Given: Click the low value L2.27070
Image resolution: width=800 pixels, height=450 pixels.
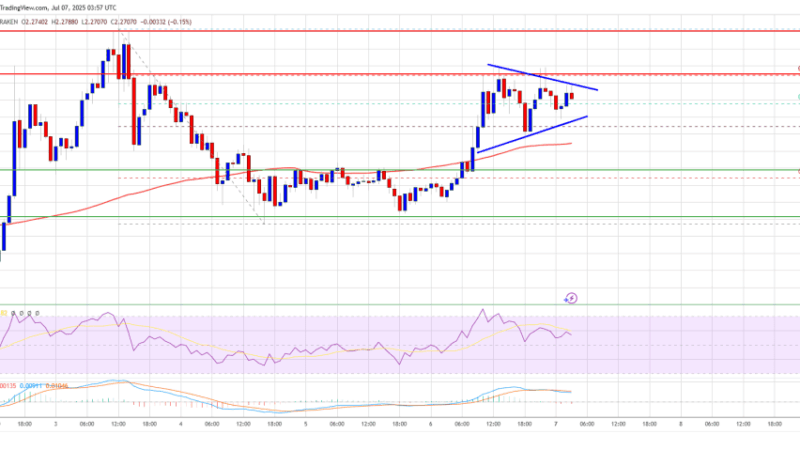Looking at the screenshot, I should point(94,22).
